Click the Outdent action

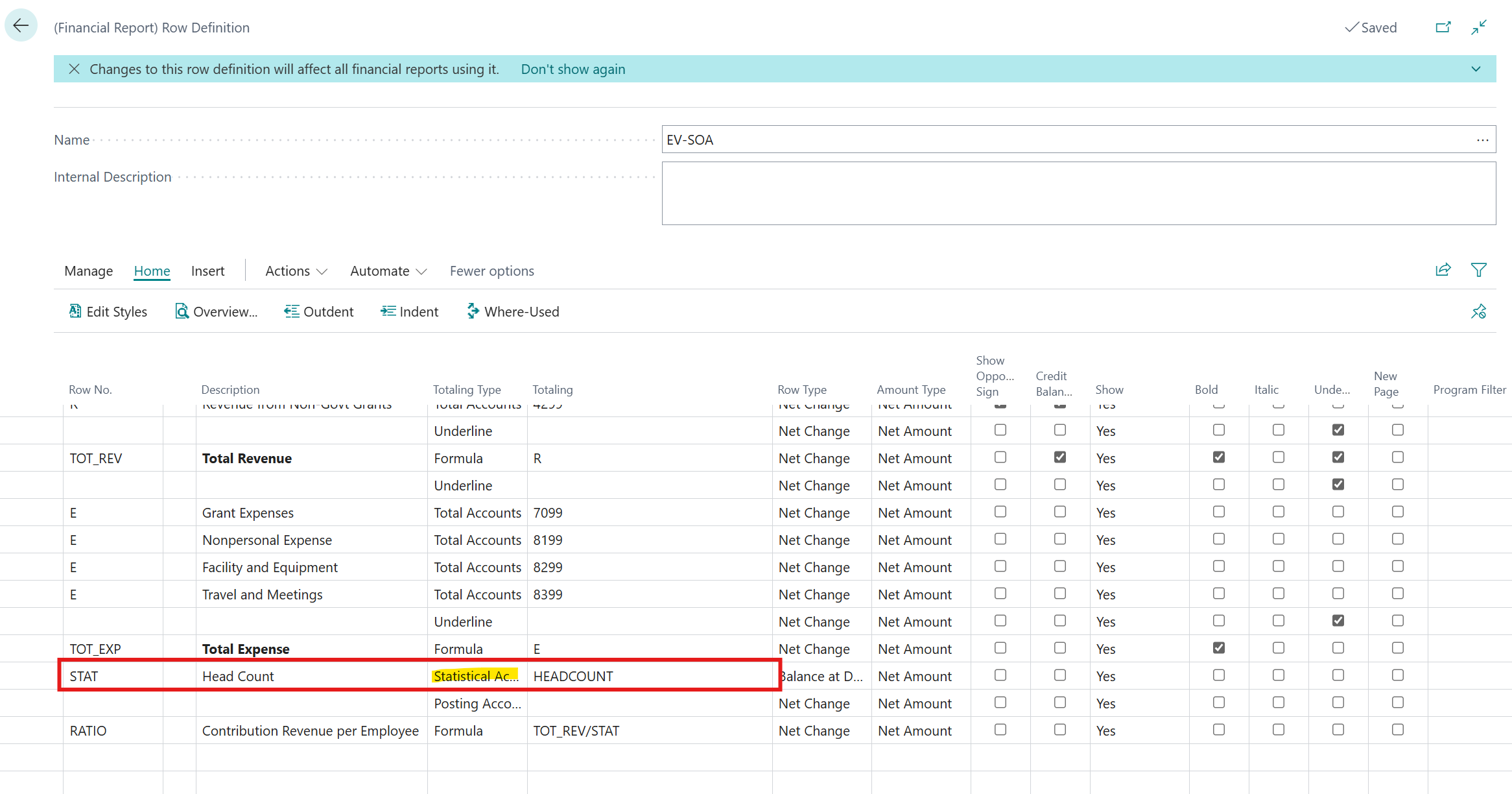pyautogui.click(x=319, y=312)
